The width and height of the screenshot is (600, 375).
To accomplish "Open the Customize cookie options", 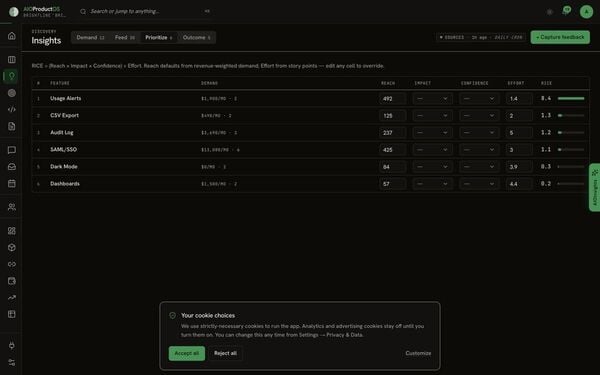I will [x=418, y=353].
